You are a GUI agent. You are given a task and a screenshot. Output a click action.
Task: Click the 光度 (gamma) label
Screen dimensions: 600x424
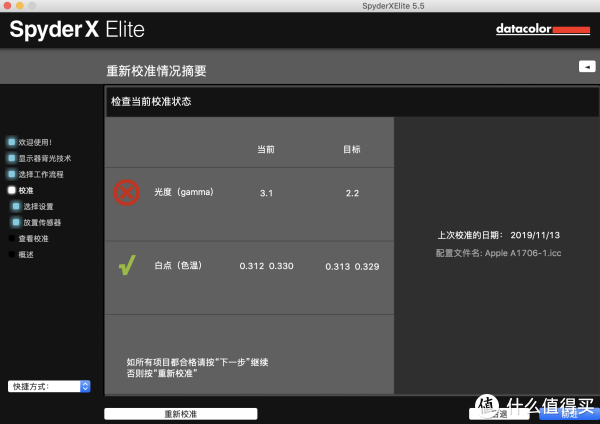pos(184,192)
